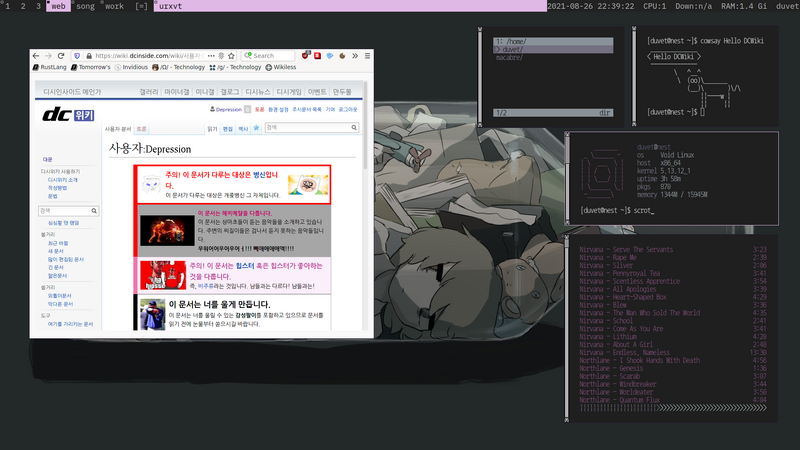
Task: Click the red square extension icon
Action: tap(317, 56)
